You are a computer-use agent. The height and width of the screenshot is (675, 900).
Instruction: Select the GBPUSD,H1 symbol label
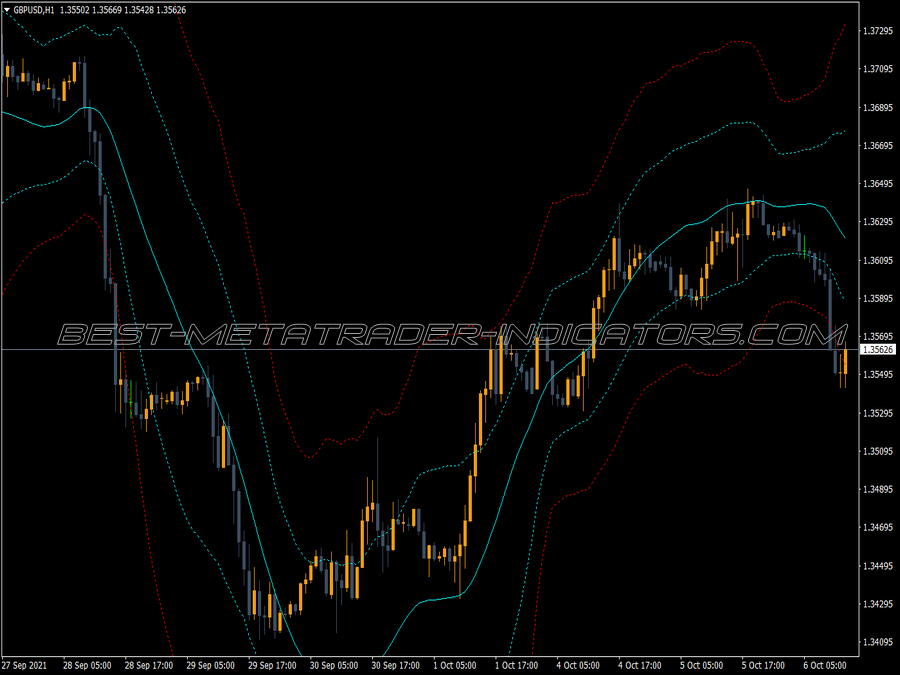pyautogui.click(x=34, y=10)
